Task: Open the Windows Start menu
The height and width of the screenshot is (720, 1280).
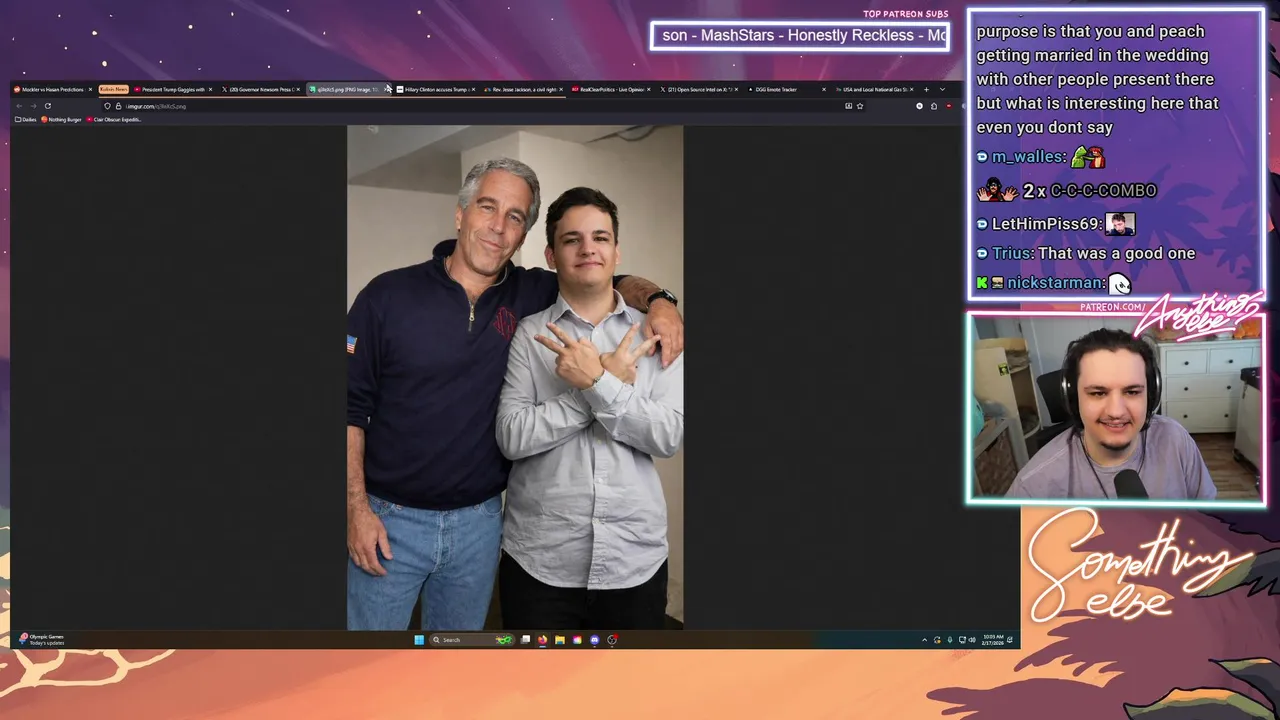Action: point(419,640)
